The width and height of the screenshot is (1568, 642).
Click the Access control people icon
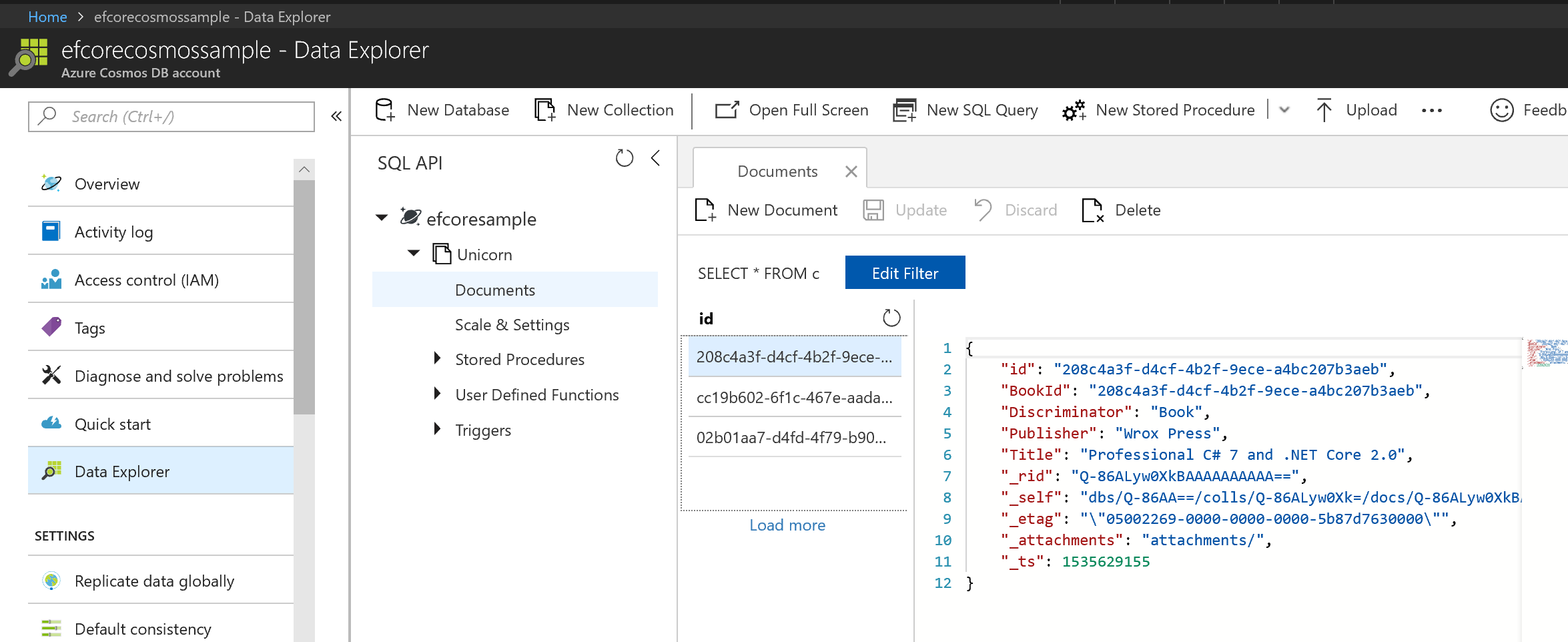click(51, 280)
